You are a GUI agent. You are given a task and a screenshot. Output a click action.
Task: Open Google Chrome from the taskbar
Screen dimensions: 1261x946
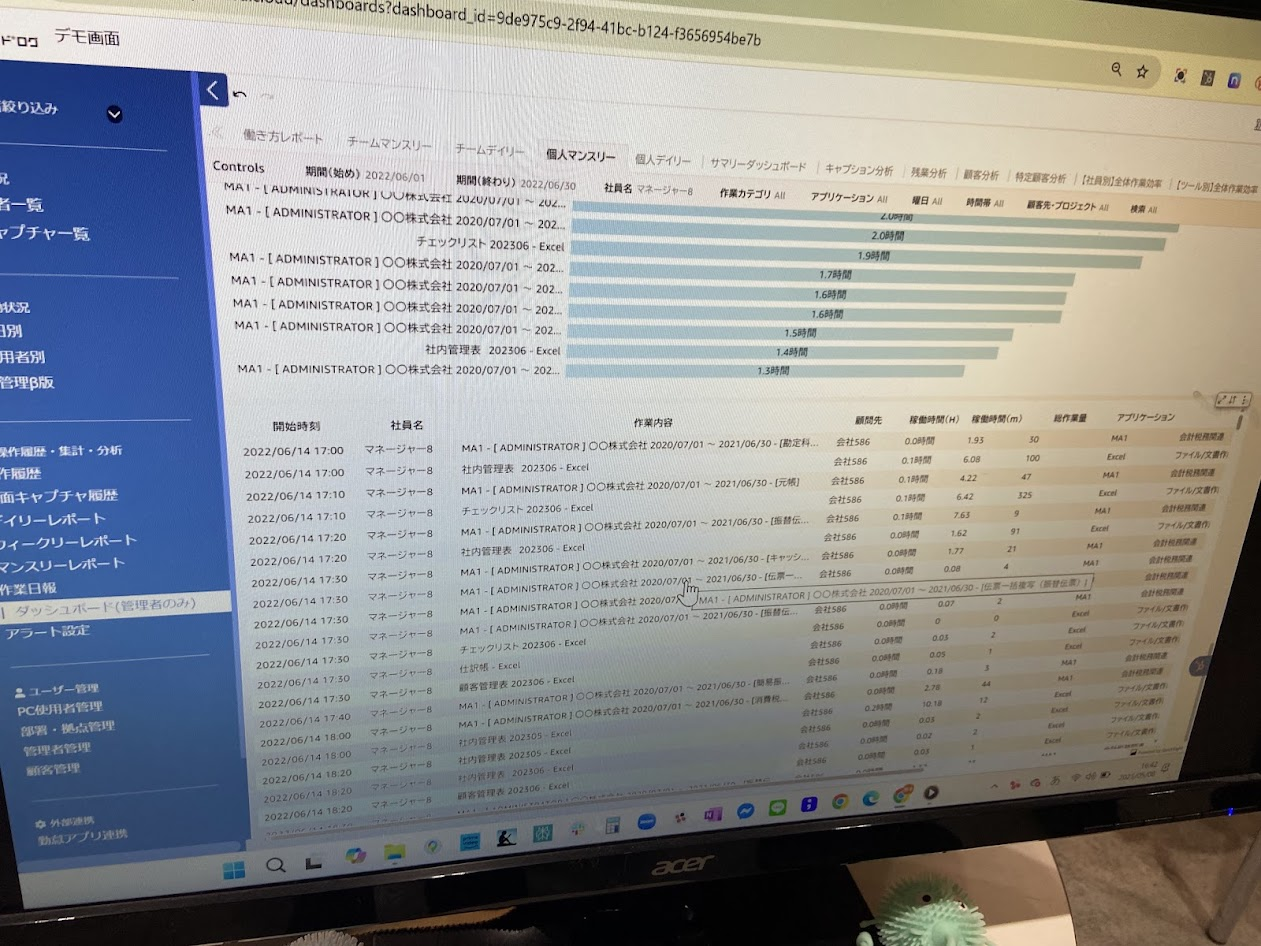tap(840, 803)
